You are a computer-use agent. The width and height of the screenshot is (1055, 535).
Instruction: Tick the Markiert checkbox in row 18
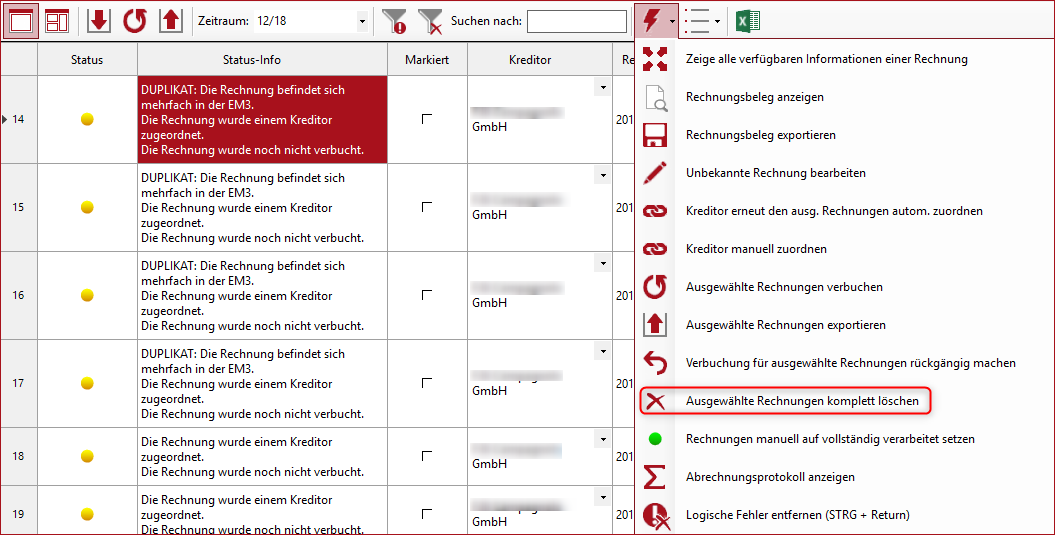(x=427, y=456)
